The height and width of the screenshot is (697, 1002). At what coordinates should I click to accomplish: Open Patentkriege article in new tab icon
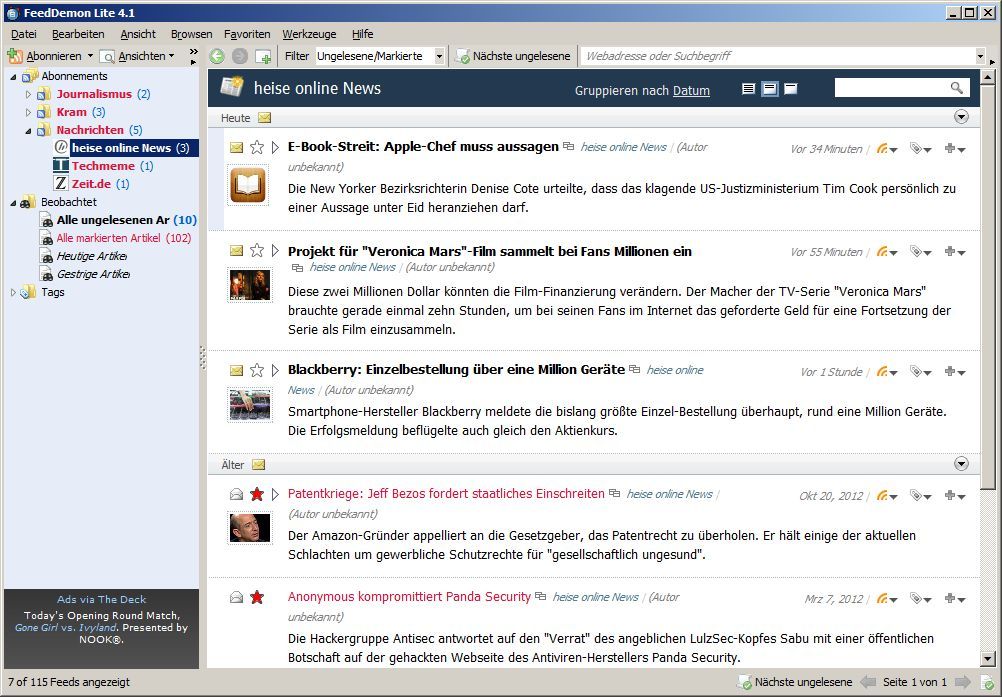point(615,493)
